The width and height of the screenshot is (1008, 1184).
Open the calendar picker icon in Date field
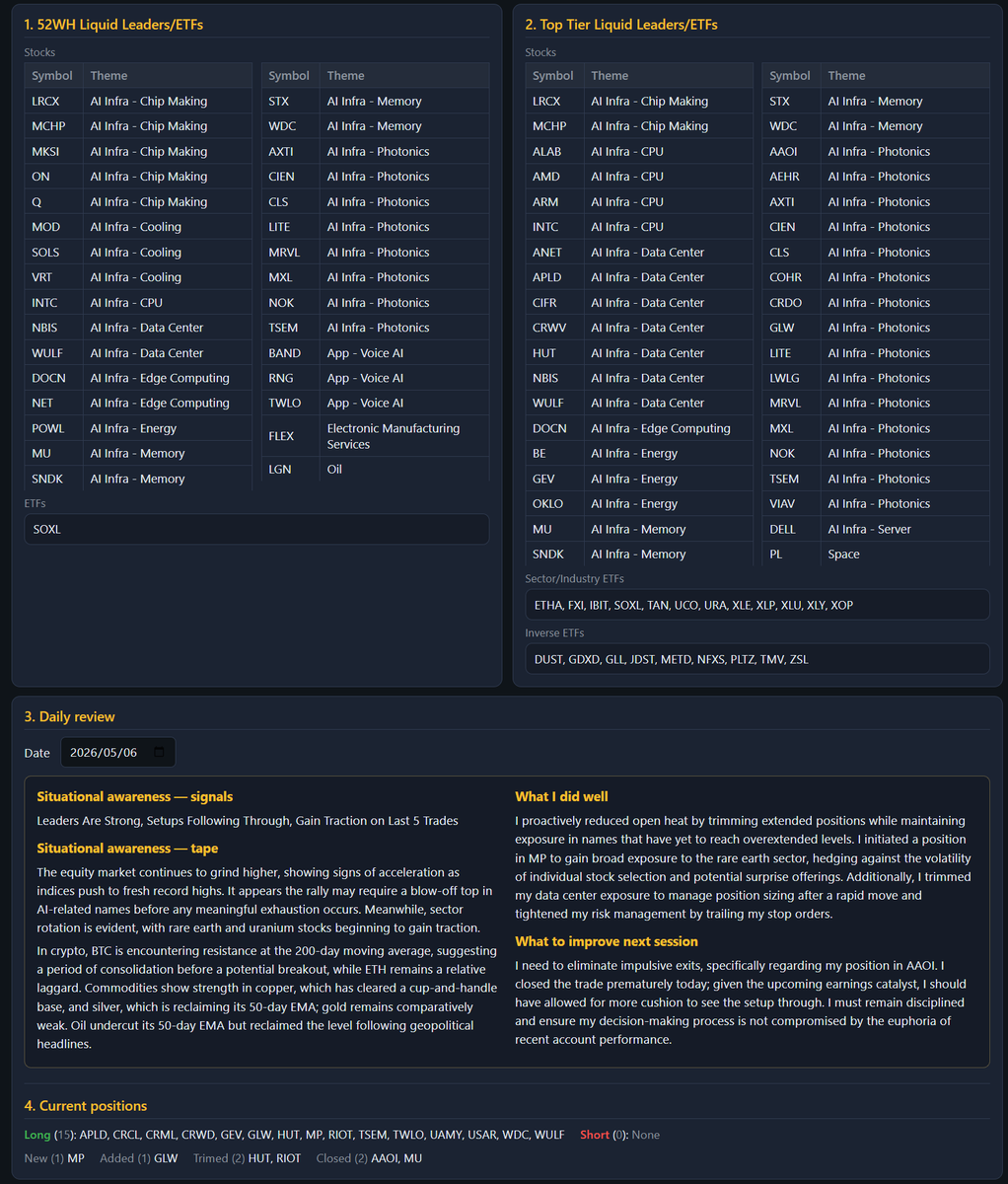[x=159, y=753]
